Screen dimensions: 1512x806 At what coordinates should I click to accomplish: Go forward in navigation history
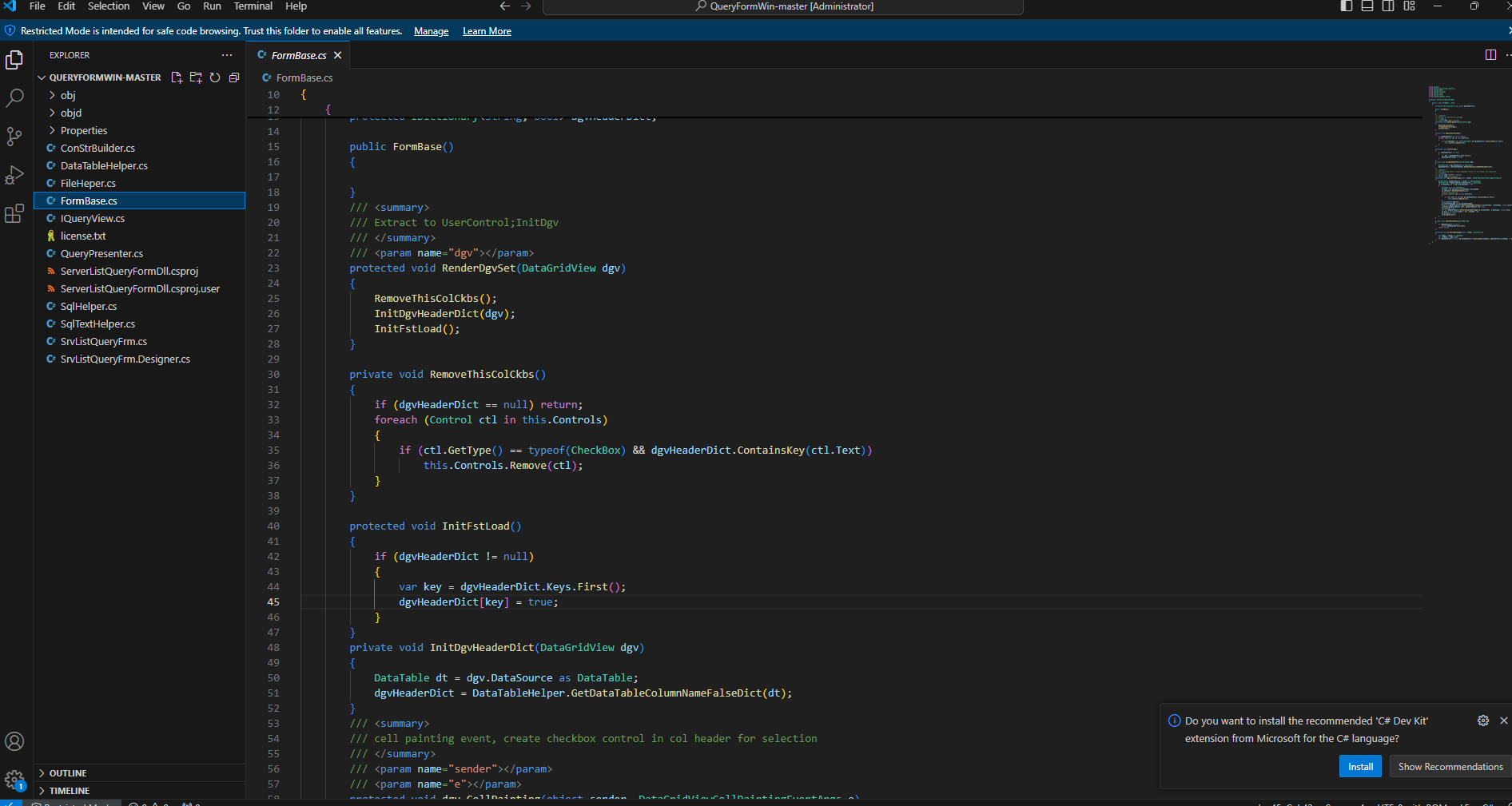coord(526,6)
